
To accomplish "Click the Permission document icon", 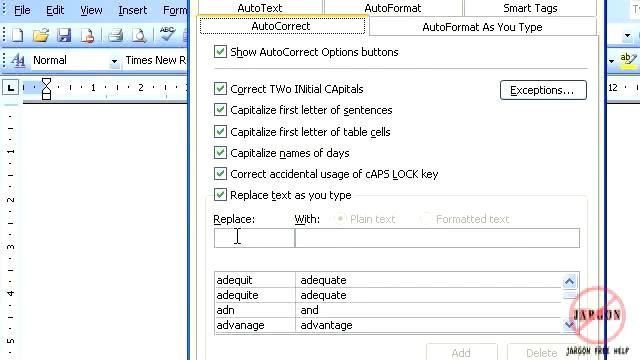I will [x=87, y=36].
